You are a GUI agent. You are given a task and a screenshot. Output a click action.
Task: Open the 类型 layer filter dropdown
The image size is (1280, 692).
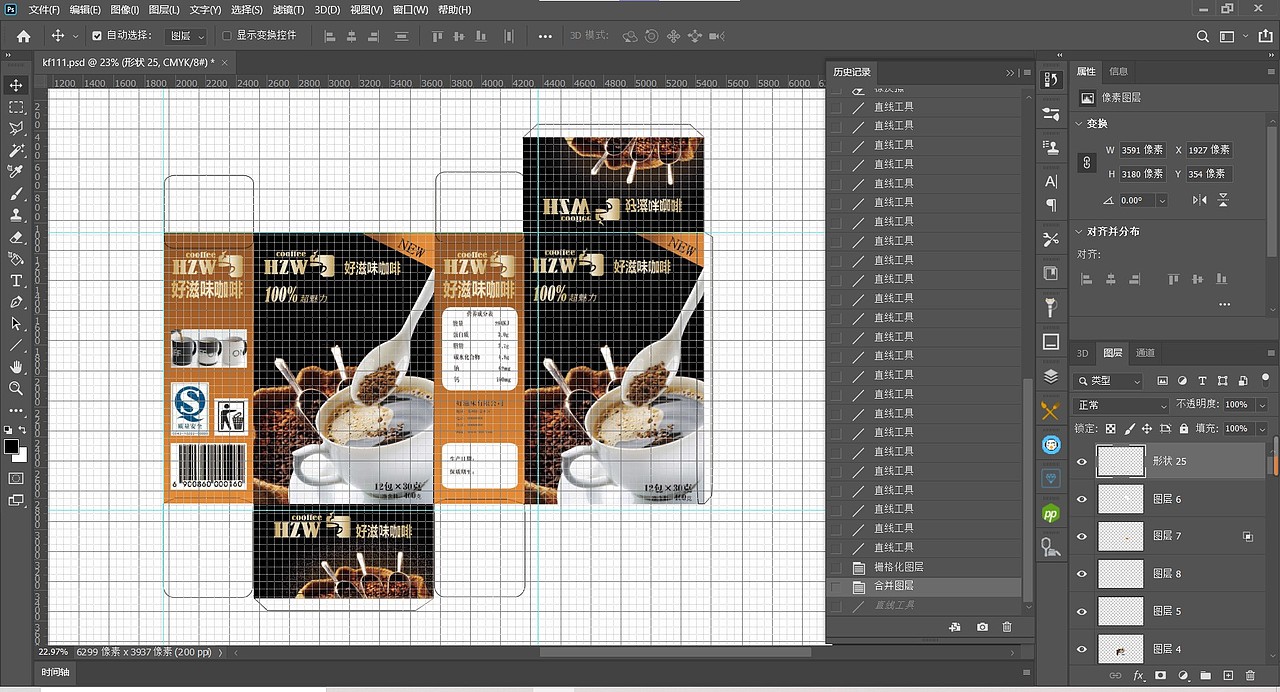(x=1108, y=381)
